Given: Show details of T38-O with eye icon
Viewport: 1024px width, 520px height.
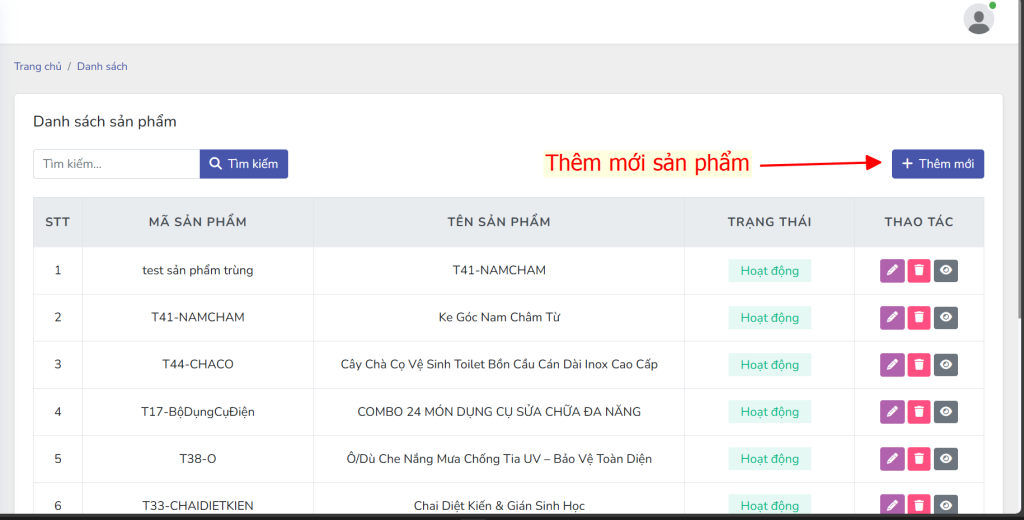Looking at the screenshot, I should click(946, 458).
